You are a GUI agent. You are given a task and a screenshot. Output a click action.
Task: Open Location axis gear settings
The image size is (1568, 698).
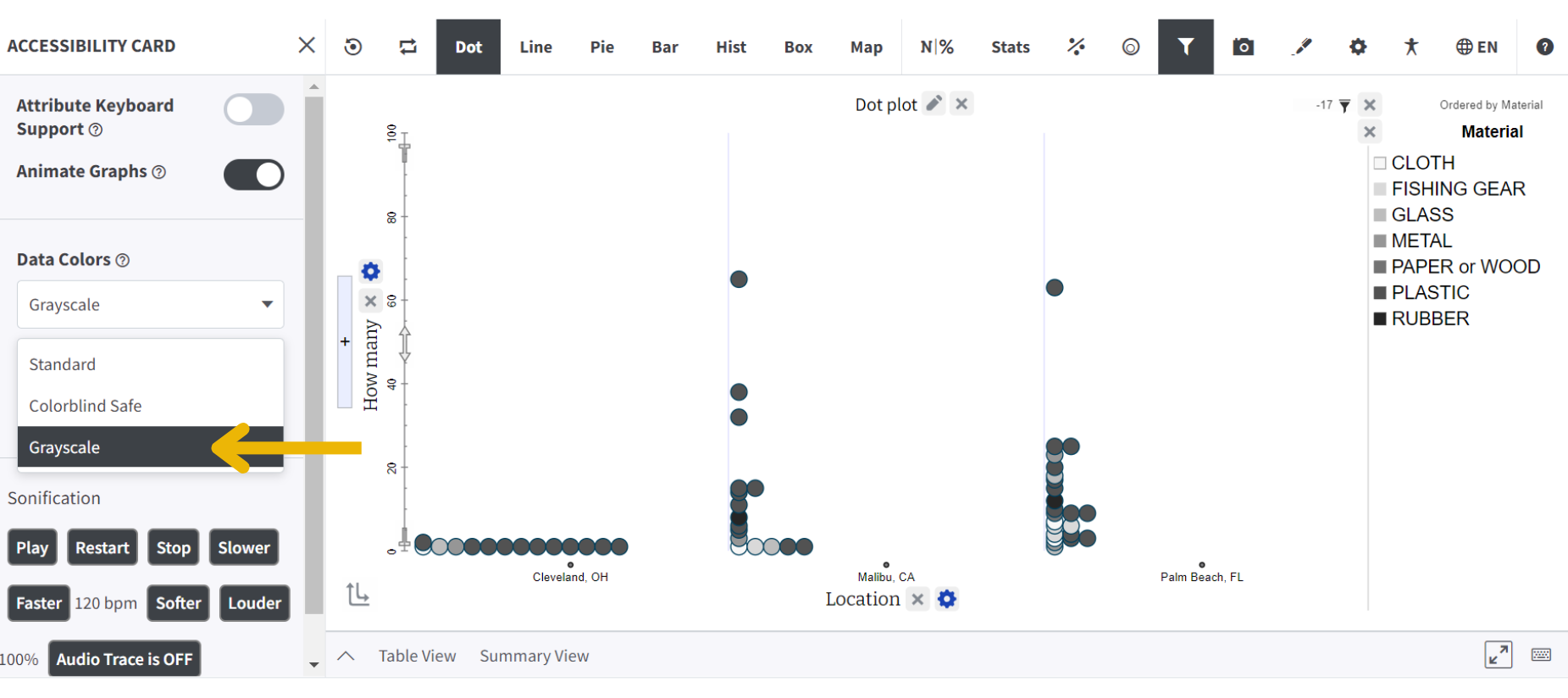[x=947, y=599]
